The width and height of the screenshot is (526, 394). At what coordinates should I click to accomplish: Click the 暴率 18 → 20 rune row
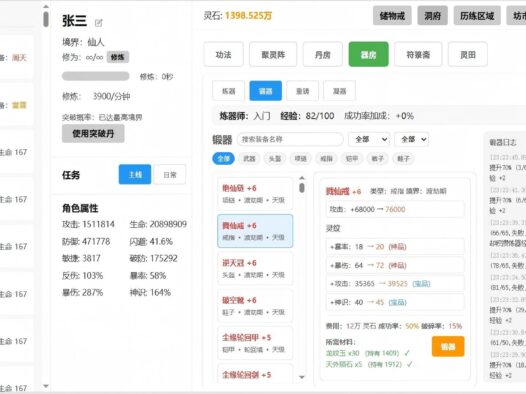coord(395,247)
